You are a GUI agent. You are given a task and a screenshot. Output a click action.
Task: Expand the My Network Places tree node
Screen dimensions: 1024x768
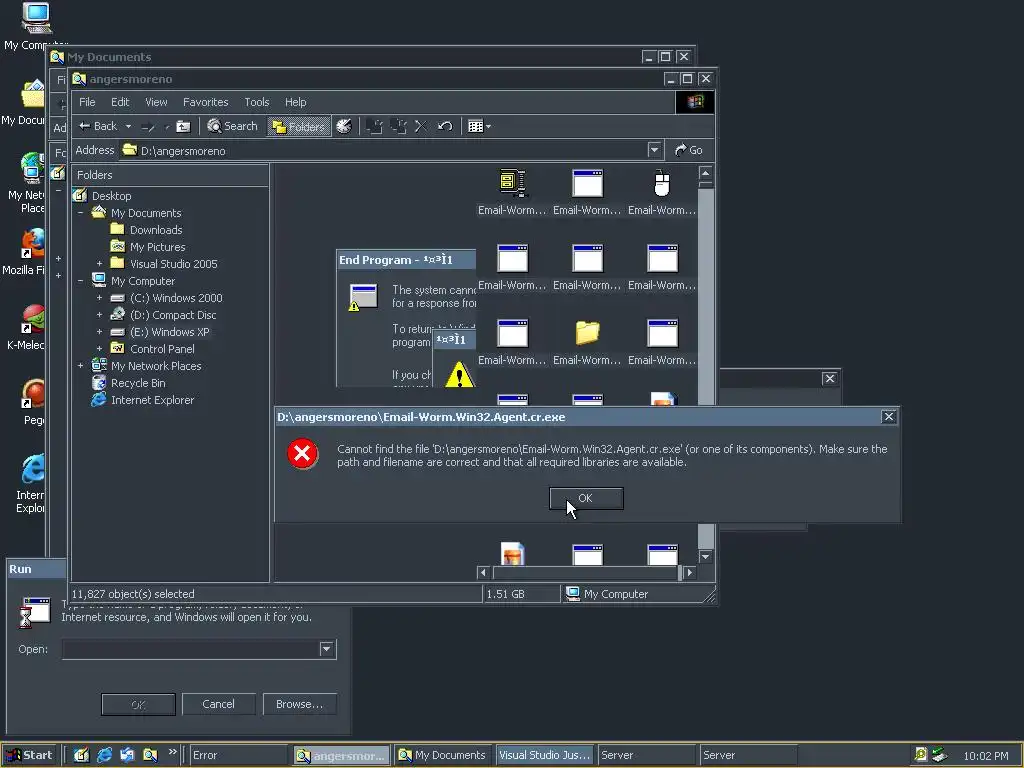pos(80,366)
